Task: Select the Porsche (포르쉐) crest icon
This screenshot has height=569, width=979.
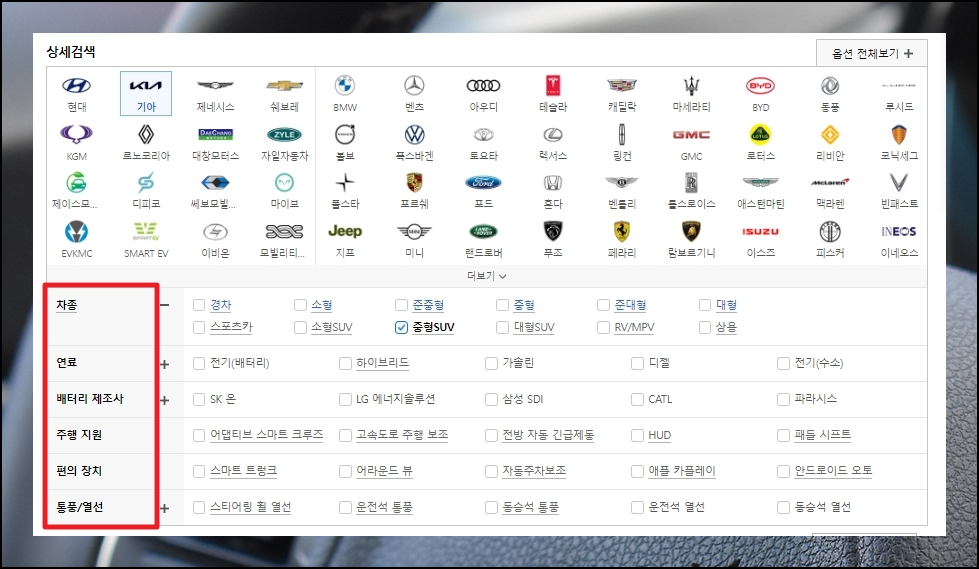Action: 414,182
